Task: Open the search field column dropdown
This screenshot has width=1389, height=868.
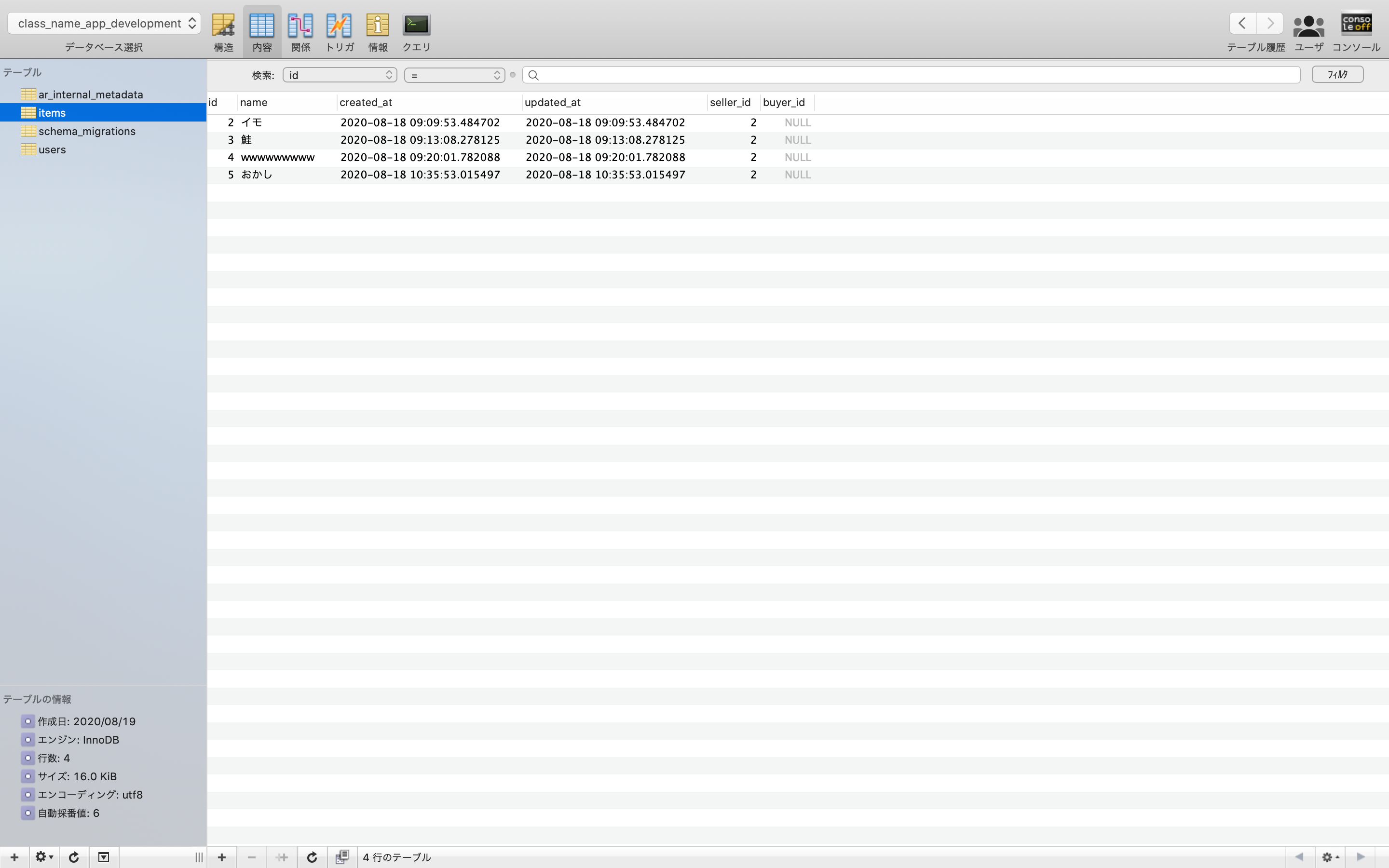Action: pyautogui.click(x=340, y=75)
